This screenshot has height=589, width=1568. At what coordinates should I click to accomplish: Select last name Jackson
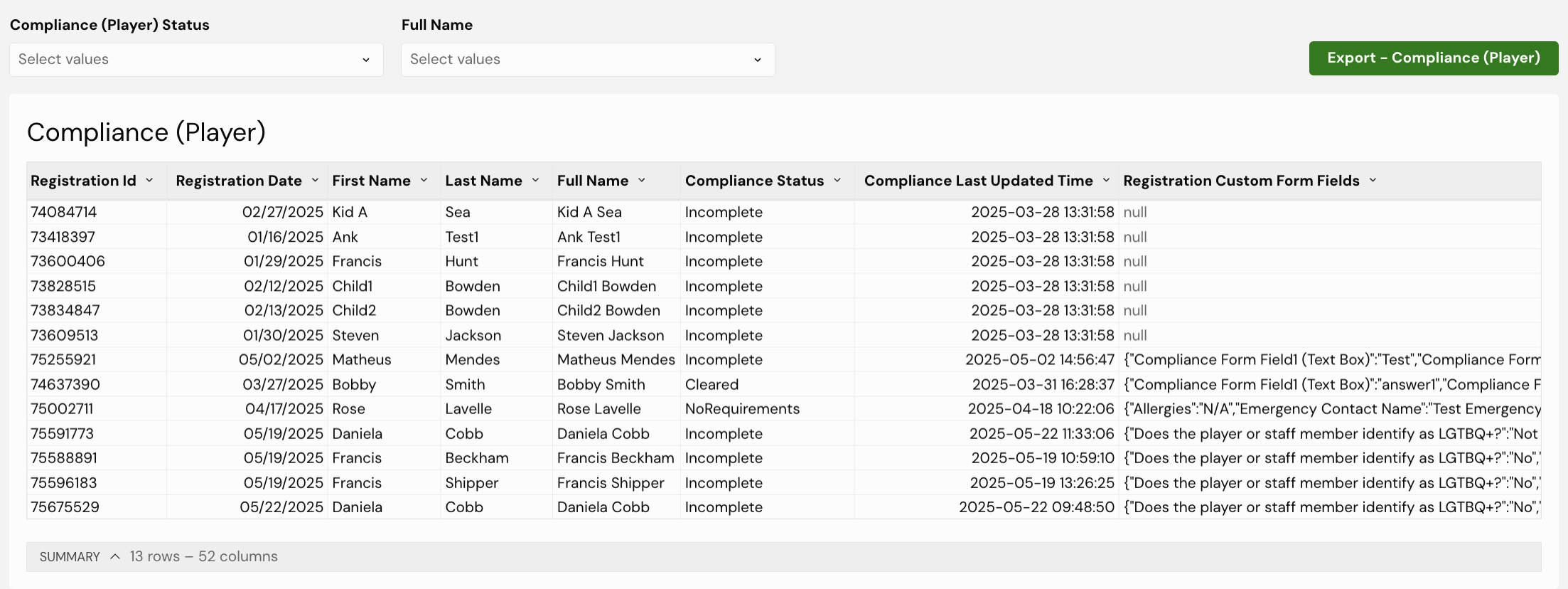473,335
